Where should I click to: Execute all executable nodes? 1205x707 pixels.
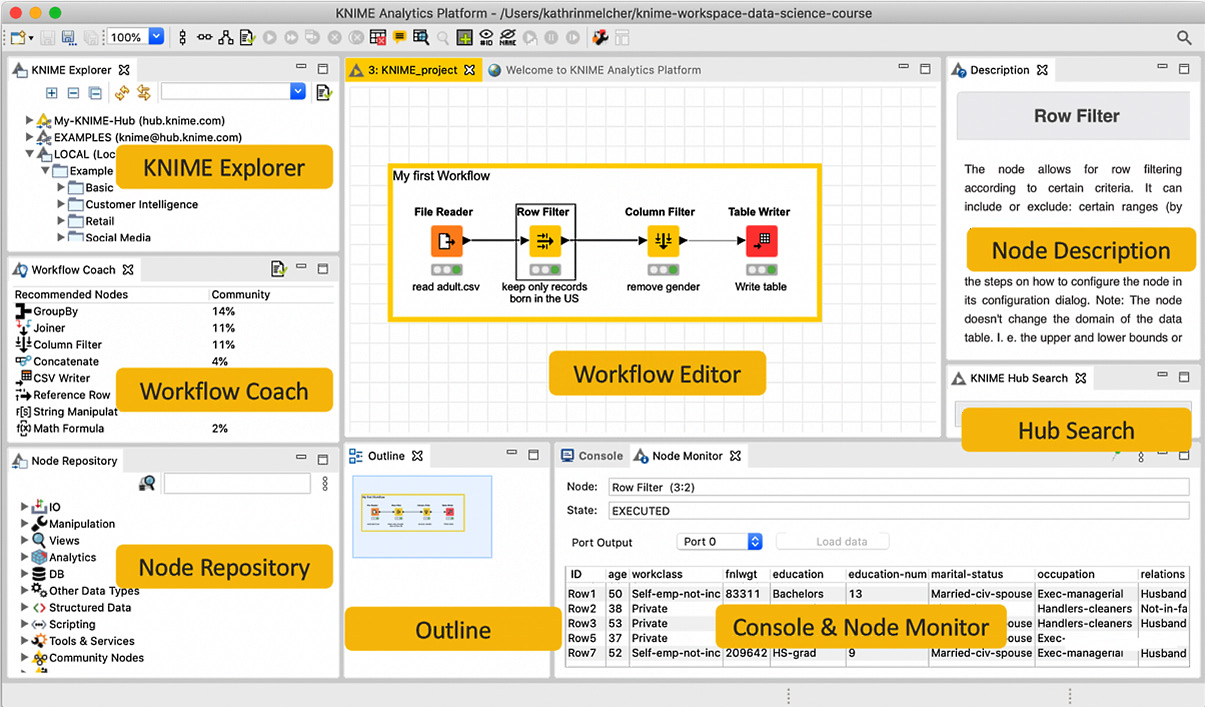[x=290, y=37]
